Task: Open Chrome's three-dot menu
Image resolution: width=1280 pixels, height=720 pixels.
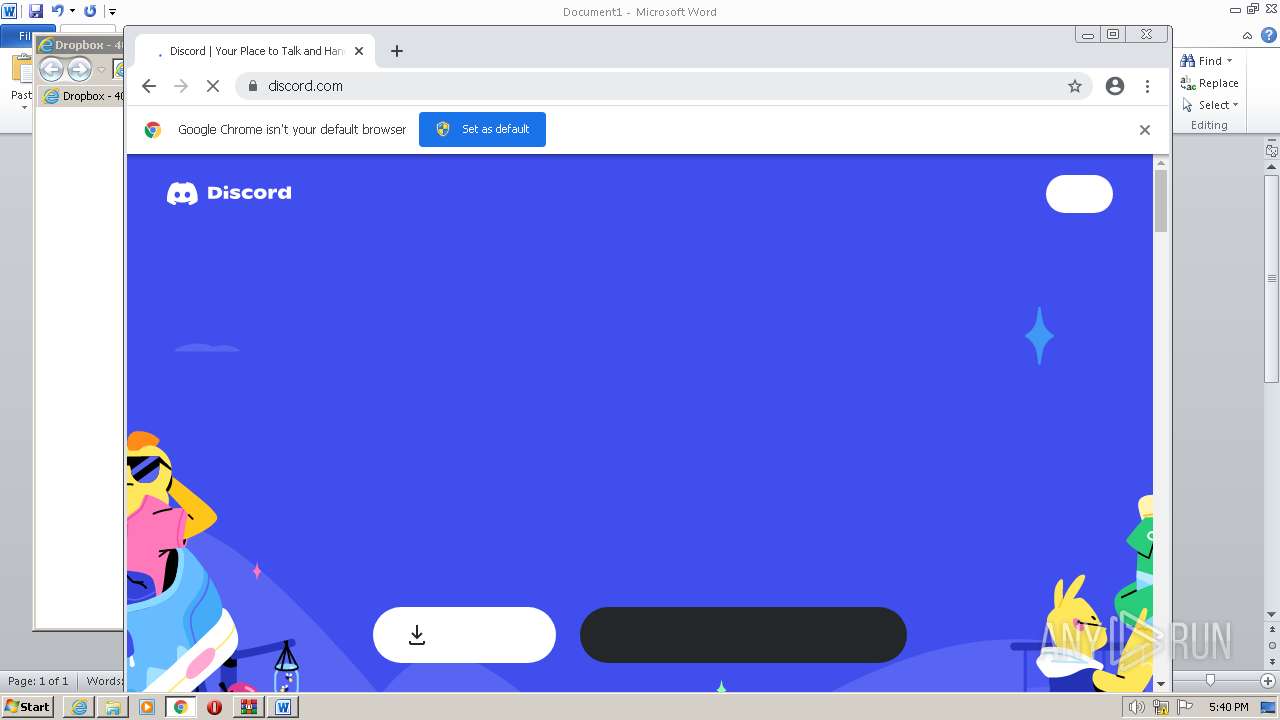Action: tap(1148, 86)
